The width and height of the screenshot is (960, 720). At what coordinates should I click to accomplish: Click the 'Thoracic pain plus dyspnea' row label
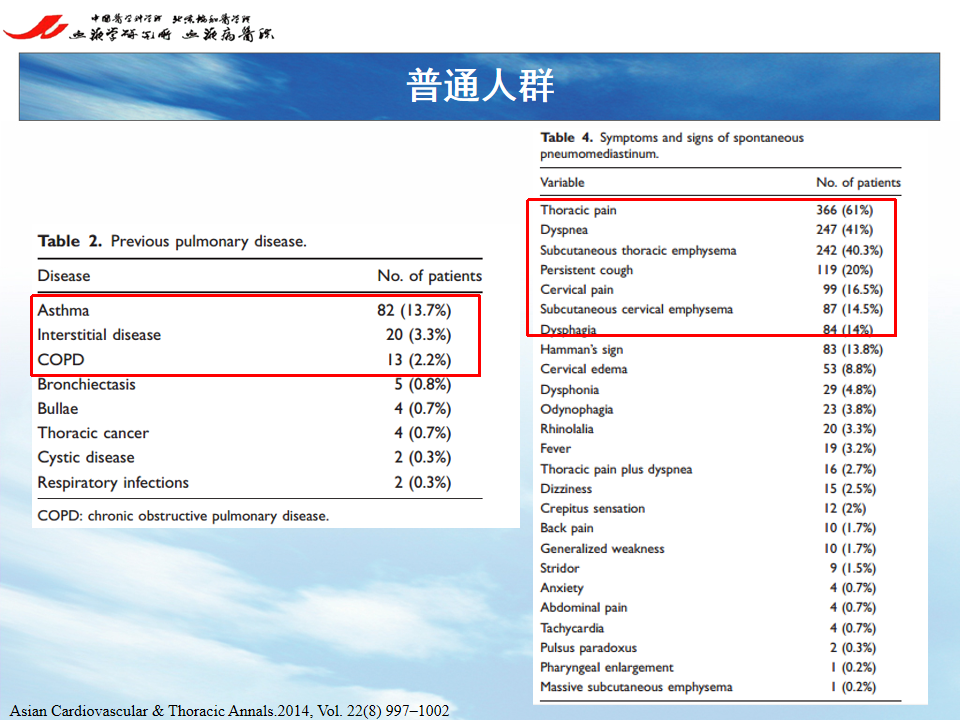[x=616, y=470]
